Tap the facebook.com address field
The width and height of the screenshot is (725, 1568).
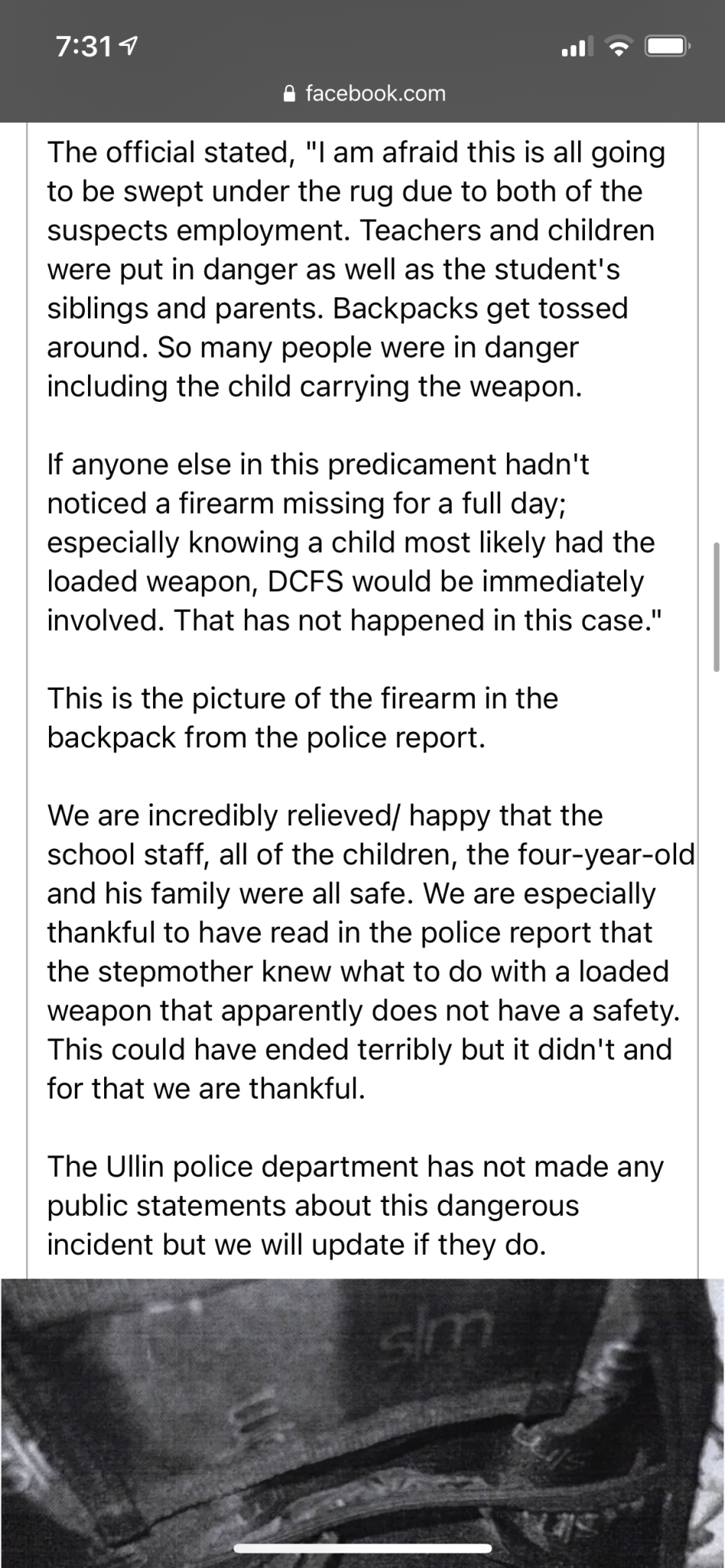click(x=374, y=94)
